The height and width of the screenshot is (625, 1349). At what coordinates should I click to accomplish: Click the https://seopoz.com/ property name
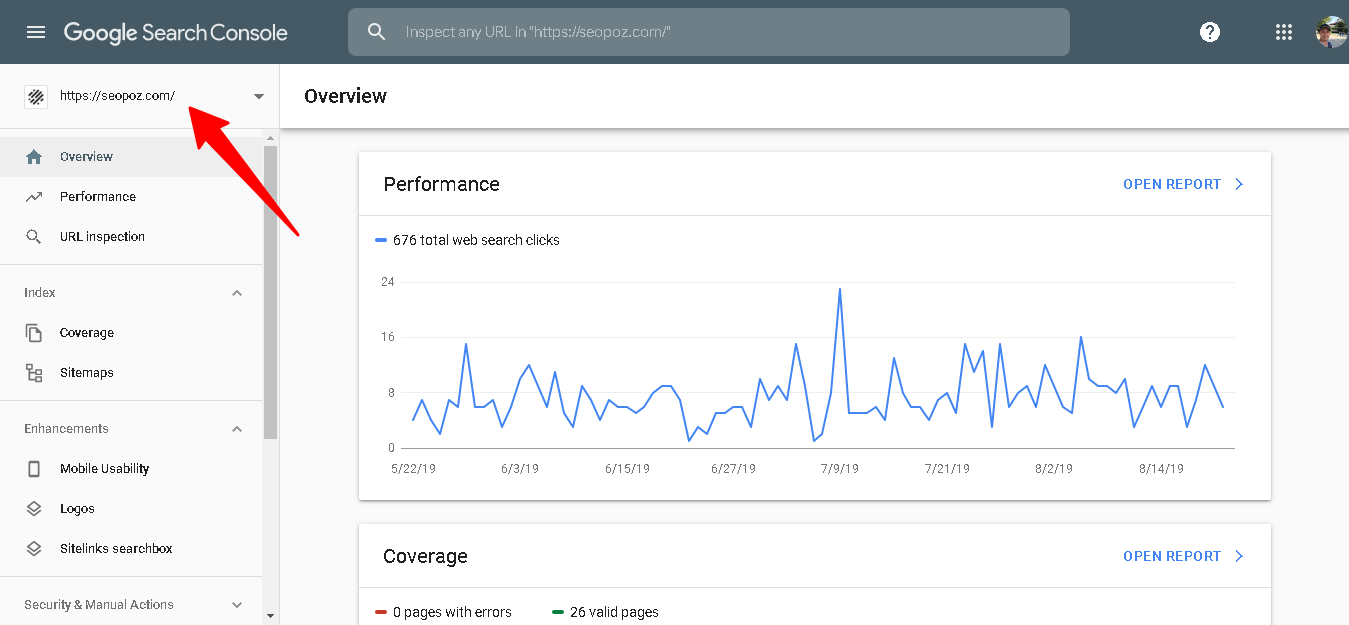[117, 96]
